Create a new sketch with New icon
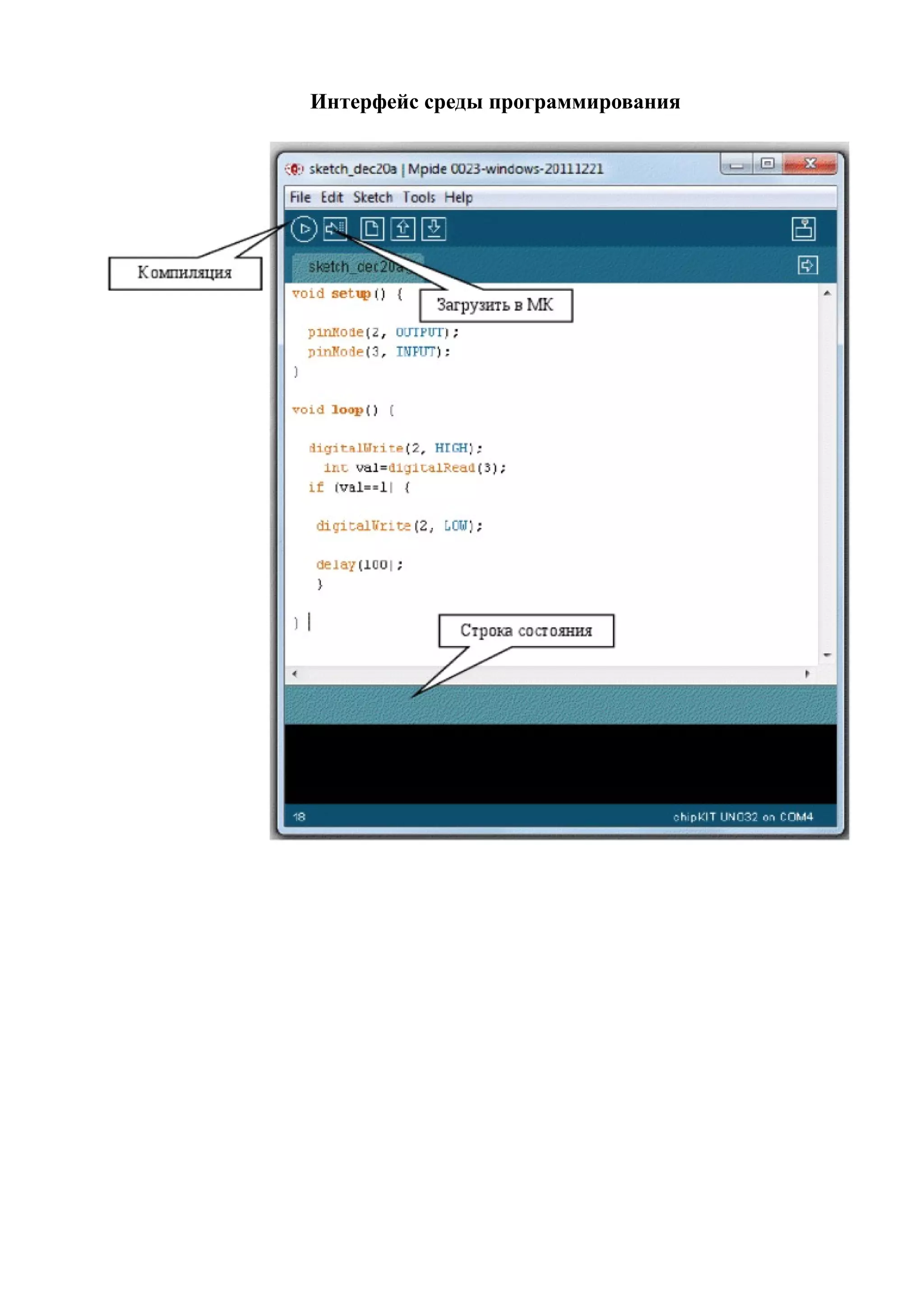Screen dimensions: 924x1308 pyautogui.click(x=372, y=229)
